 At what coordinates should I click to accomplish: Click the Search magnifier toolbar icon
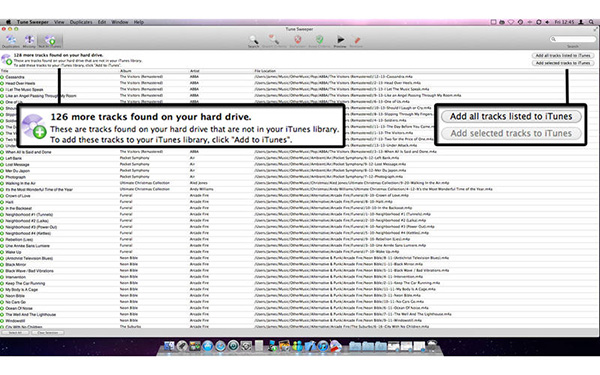(x=253, y=41)
